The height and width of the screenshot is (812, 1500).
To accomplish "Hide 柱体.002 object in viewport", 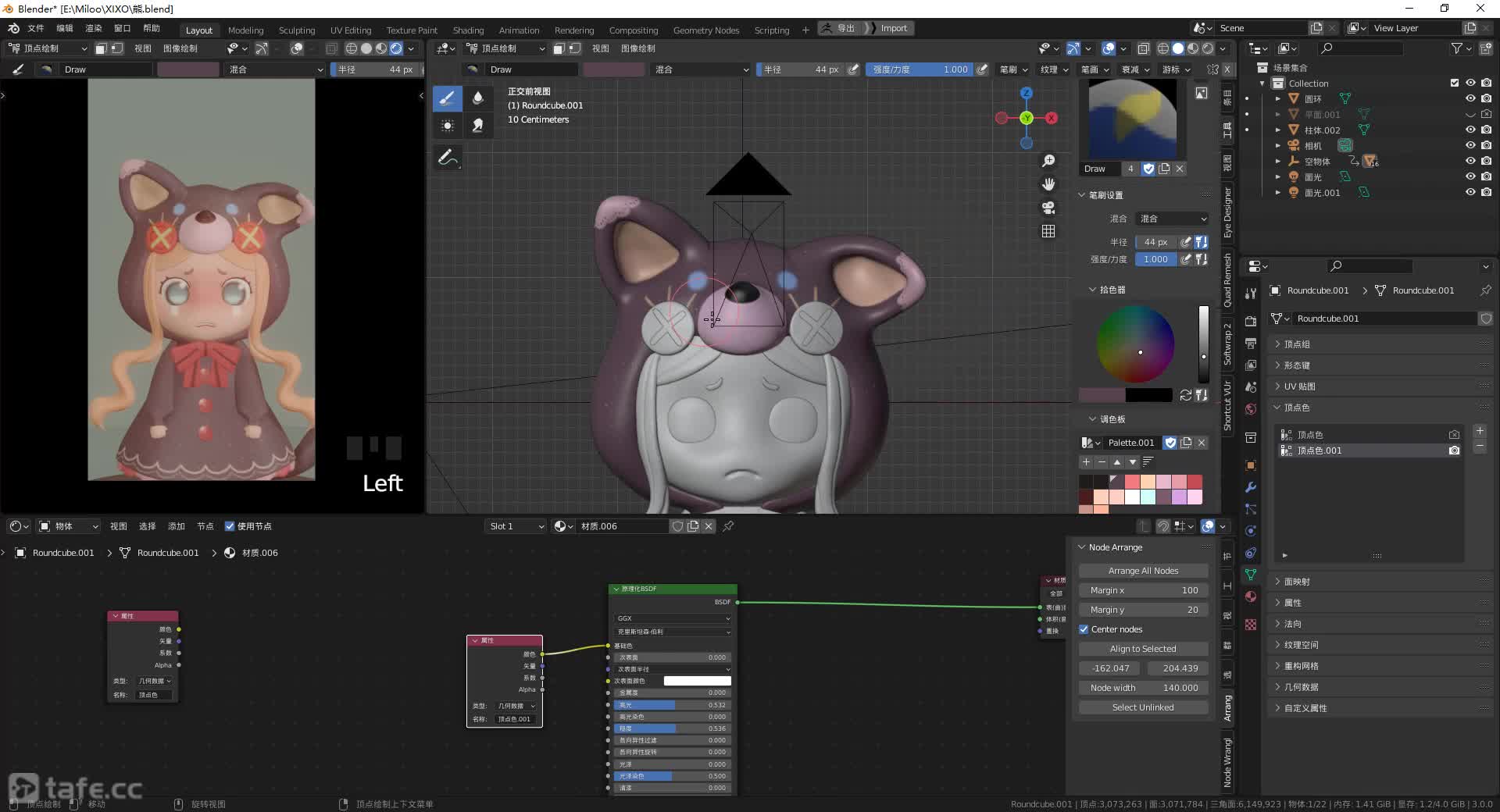I will pos(1470,130).
